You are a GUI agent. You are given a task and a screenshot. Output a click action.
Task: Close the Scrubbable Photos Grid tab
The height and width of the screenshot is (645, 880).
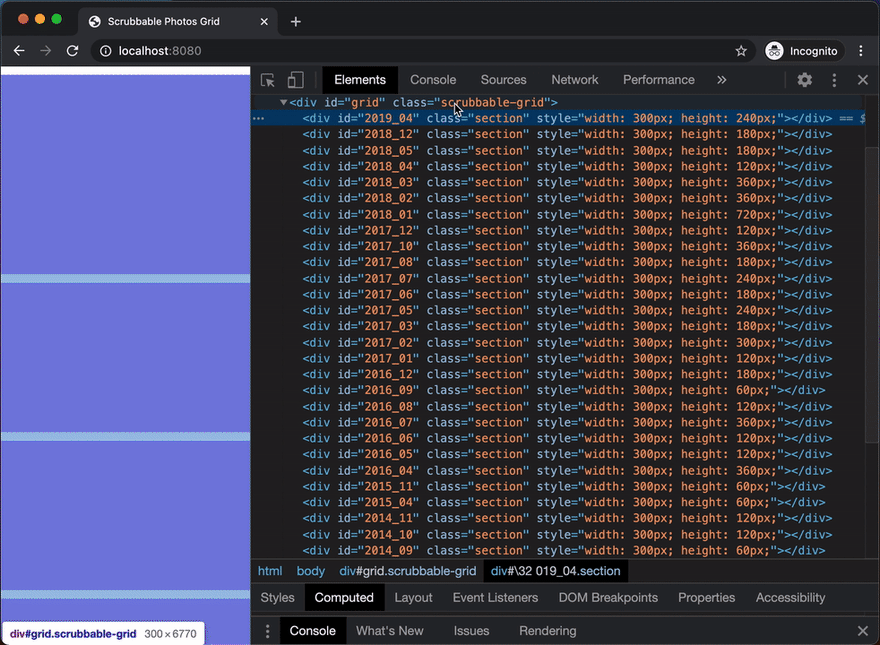[264, 22]
